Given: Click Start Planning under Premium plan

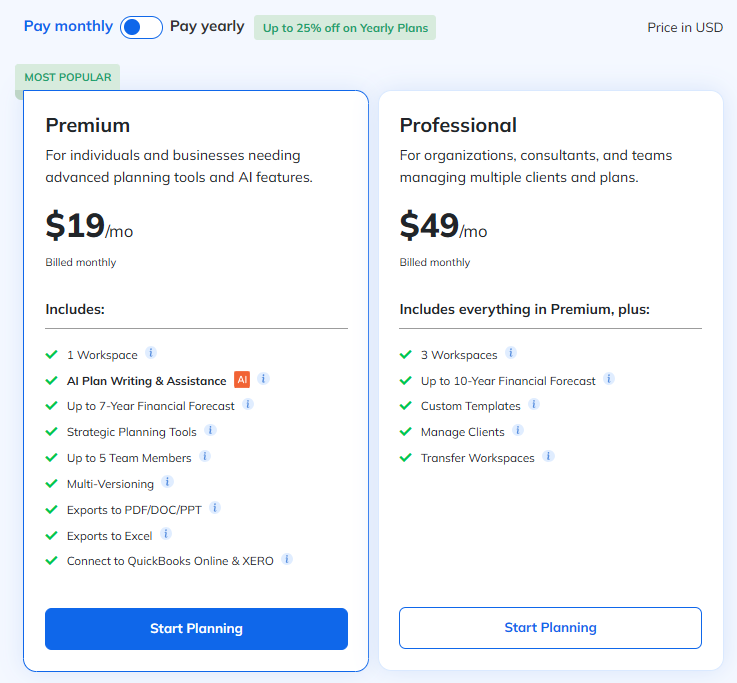Looking at the screenshot, I should point(196,629).
